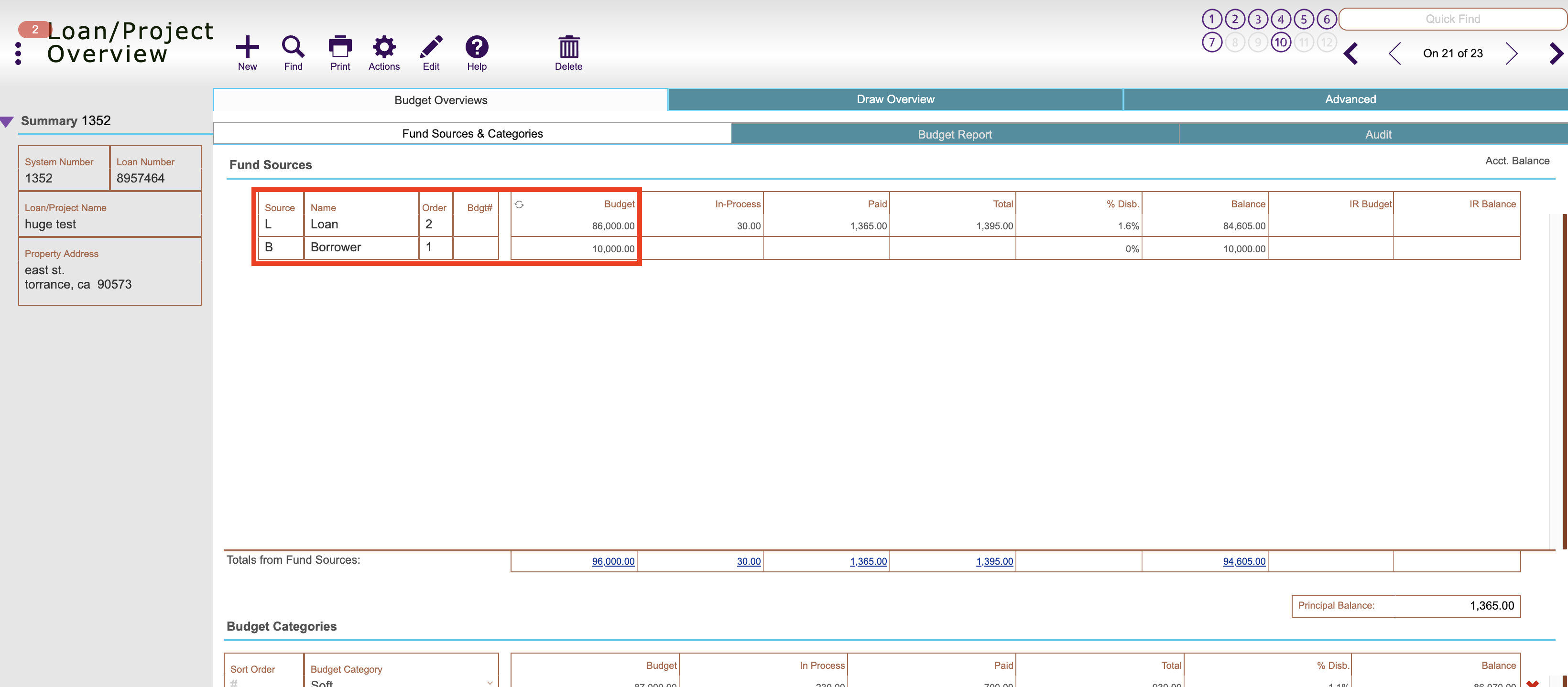Go to previous record thin arrow
Screen dimensions: 1568x687
click(x=1394, y=54)
